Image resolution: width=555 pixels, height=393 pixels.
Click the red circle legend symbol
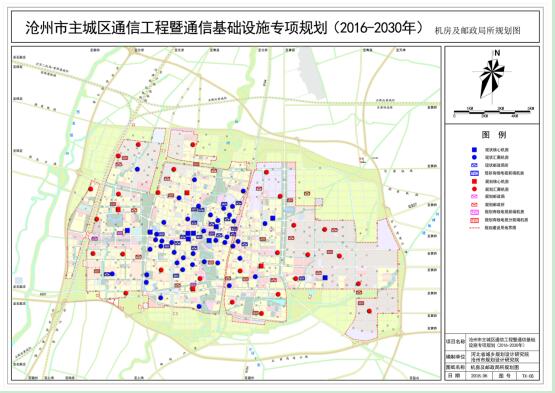pos(475,189)
